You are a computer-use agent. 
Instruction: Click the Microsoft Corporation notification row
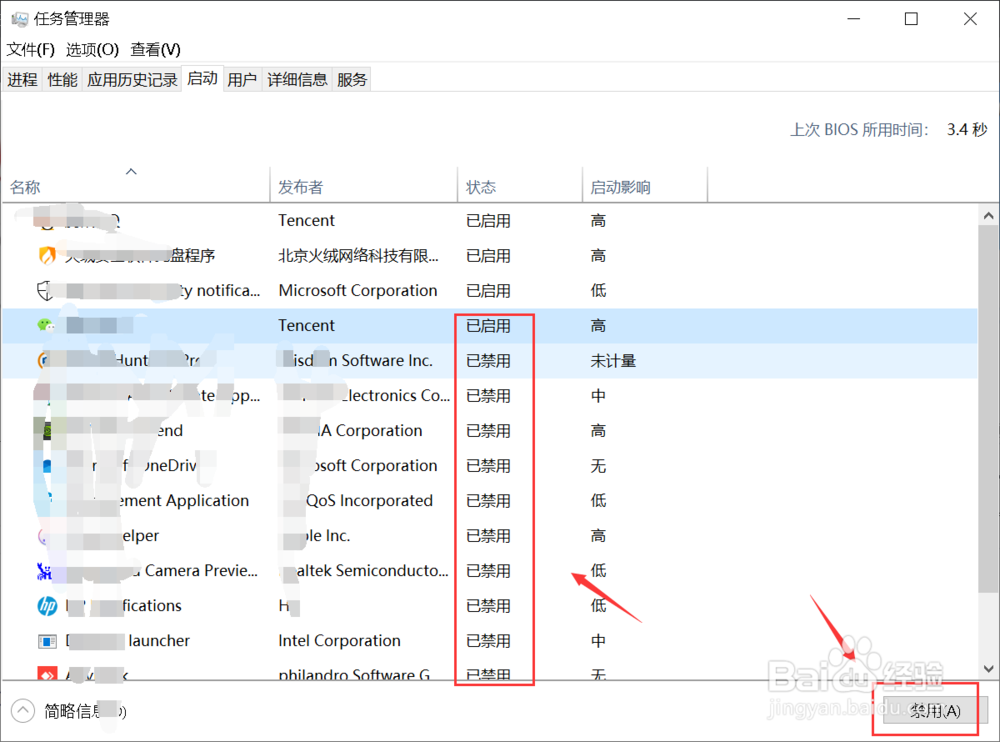(x=490, y=290)
